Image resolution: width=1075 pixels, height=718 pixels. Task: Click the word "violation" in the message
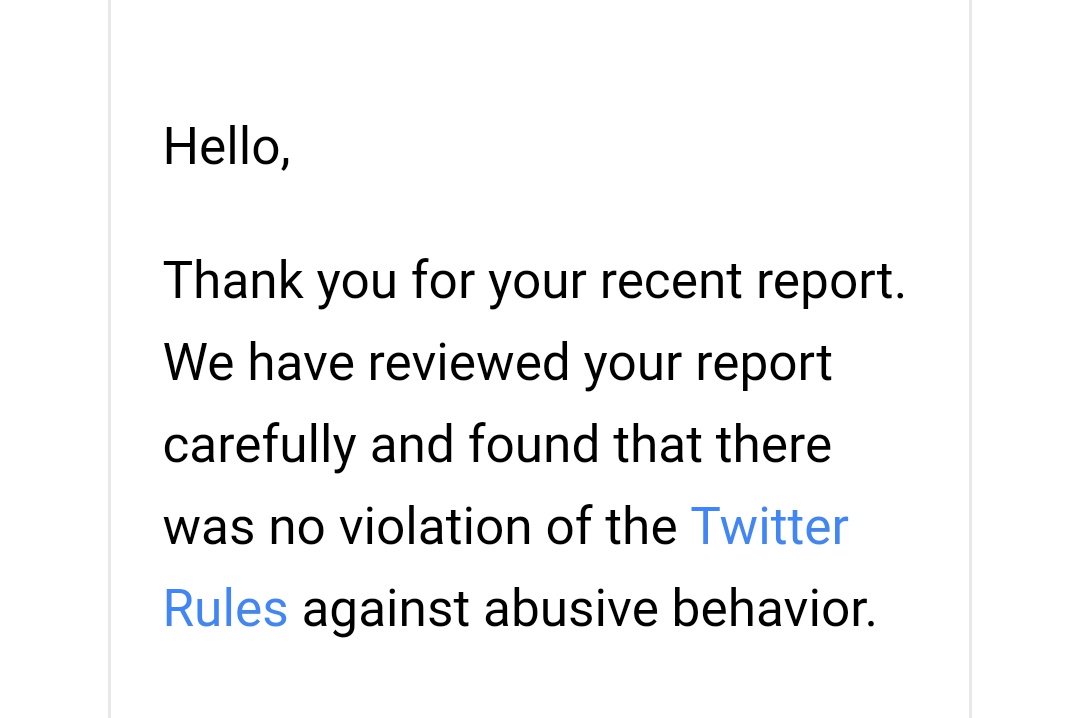(x=435, y=527)
